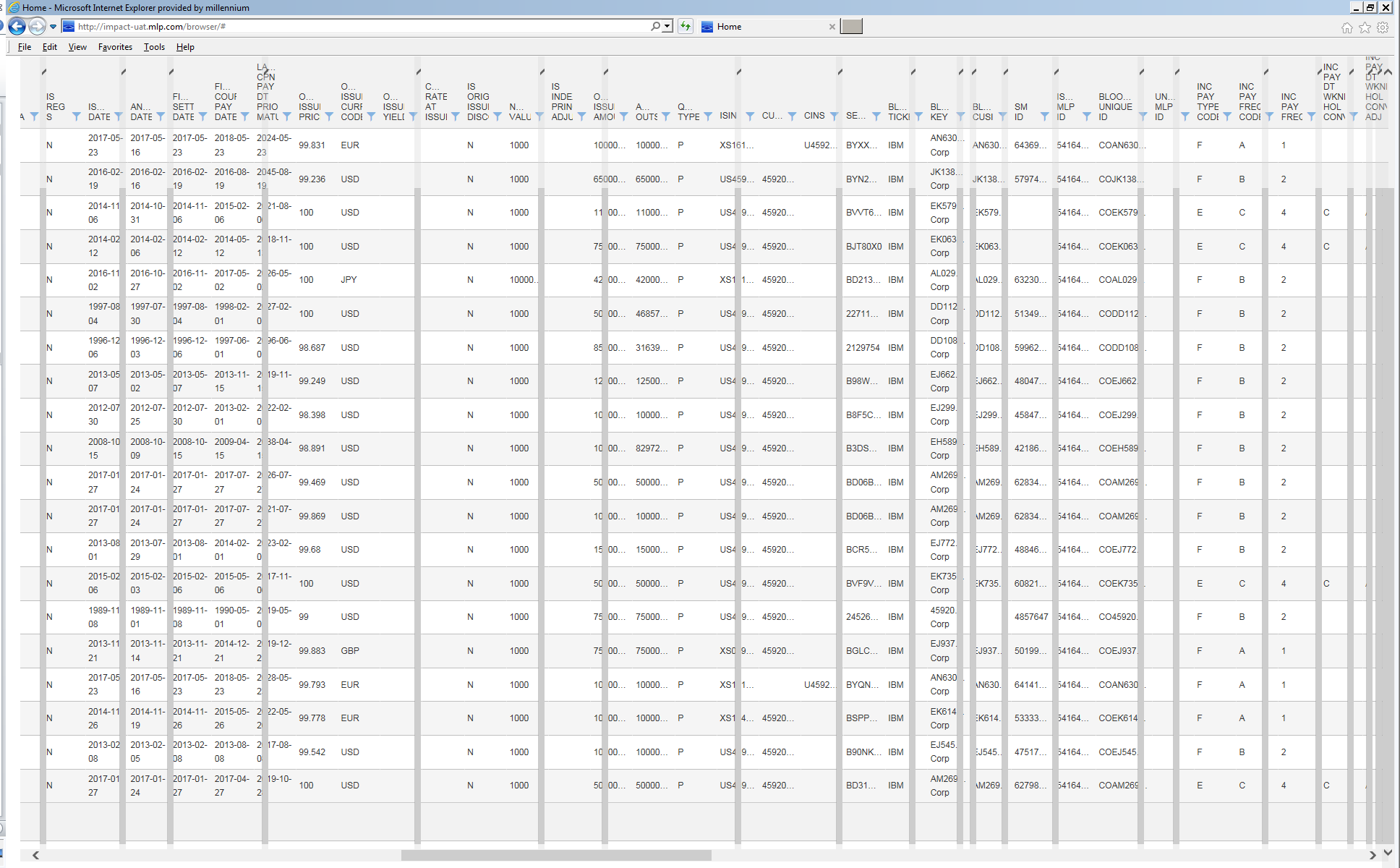Open filter on IS REG S column
Screen dimensions: 1400x868
pyautogui.click(x=76, y=116)
